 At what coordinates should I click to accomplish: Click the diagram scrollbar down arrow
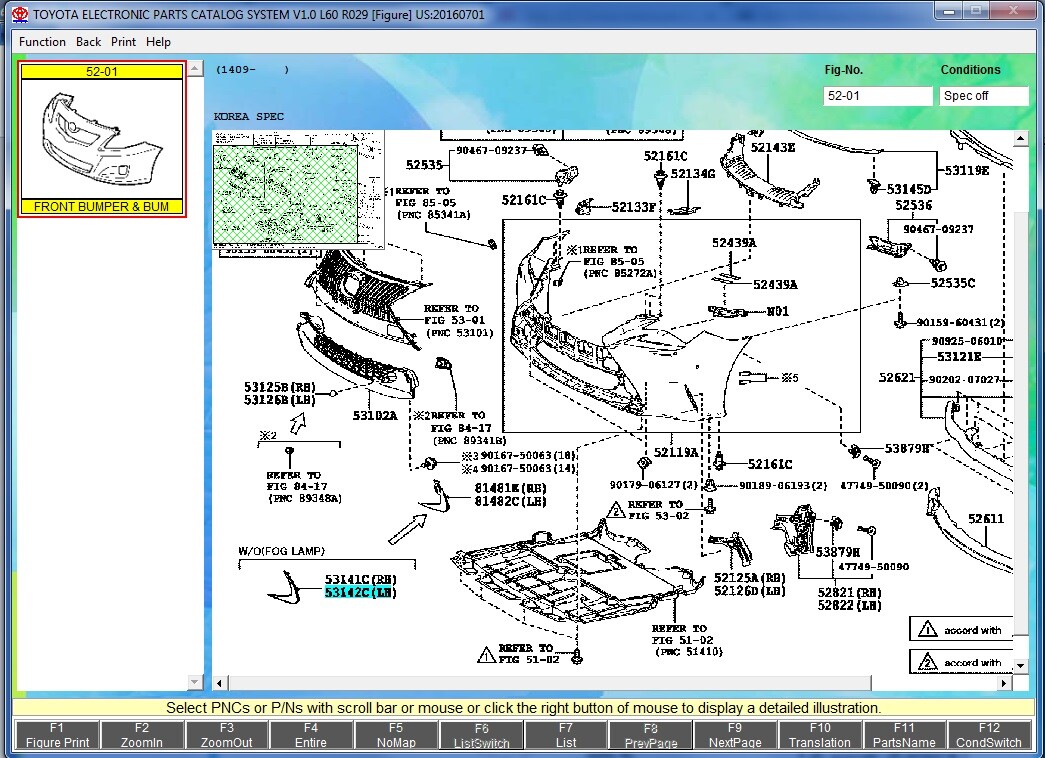[1020, 665]
